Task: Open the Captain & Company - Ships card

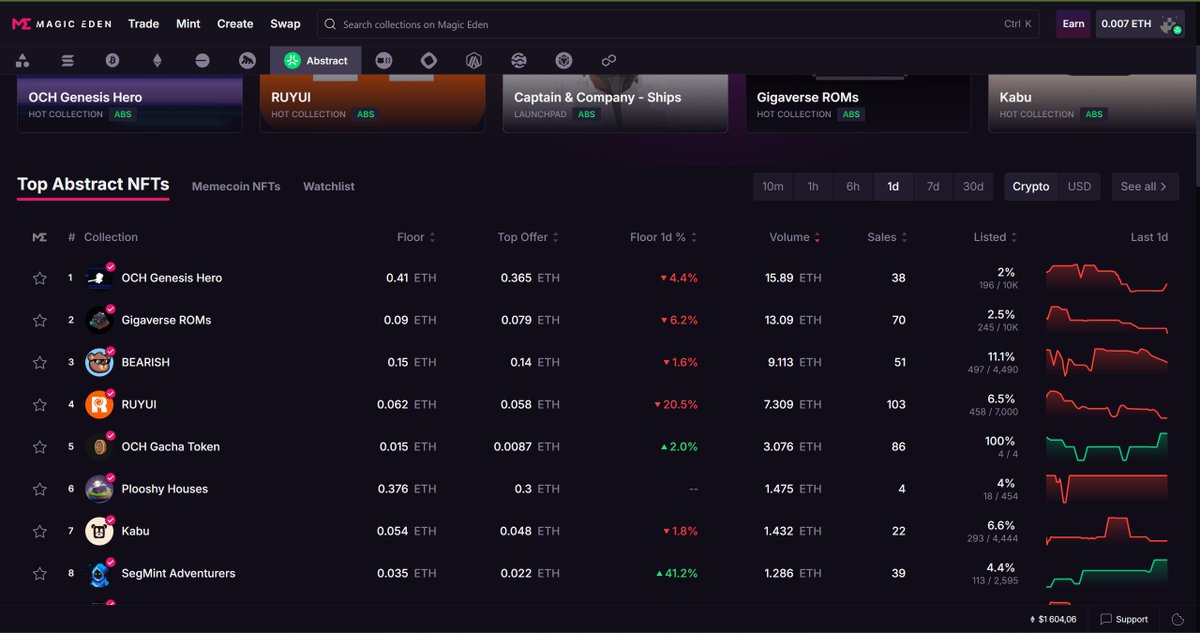Action: 614,103
